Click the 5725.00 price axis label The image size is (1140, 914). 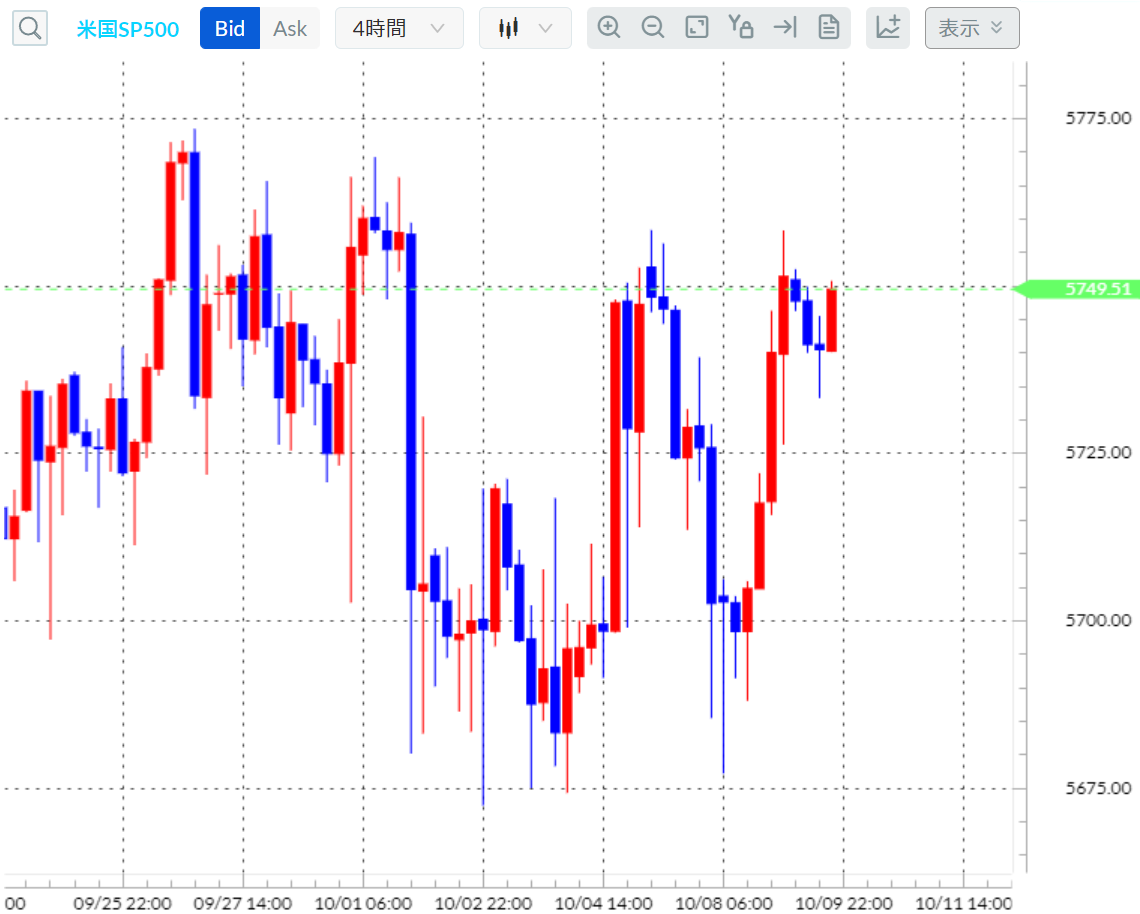click(1099, 452)
